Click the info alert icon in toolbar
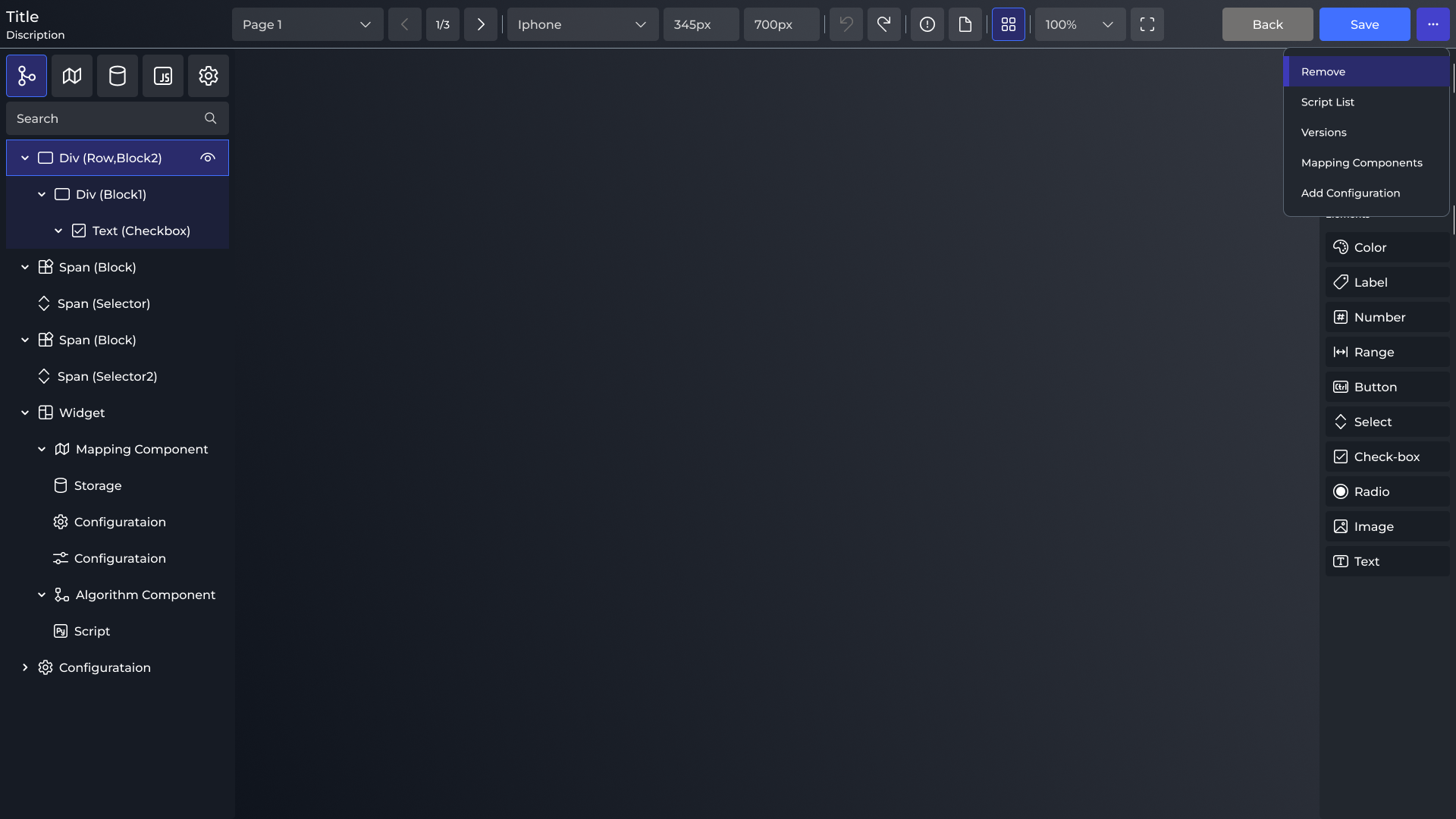 [x=927, y=24]
